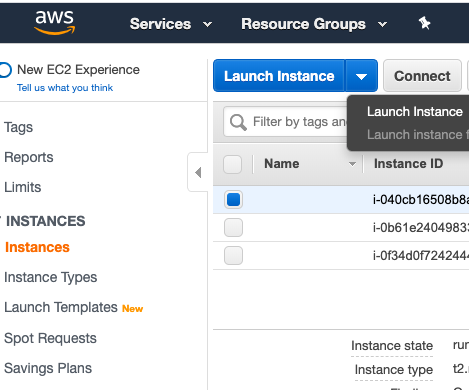Click the search magnifier icon
This screenshot has width=469, height=390.
tap(238, 122)
